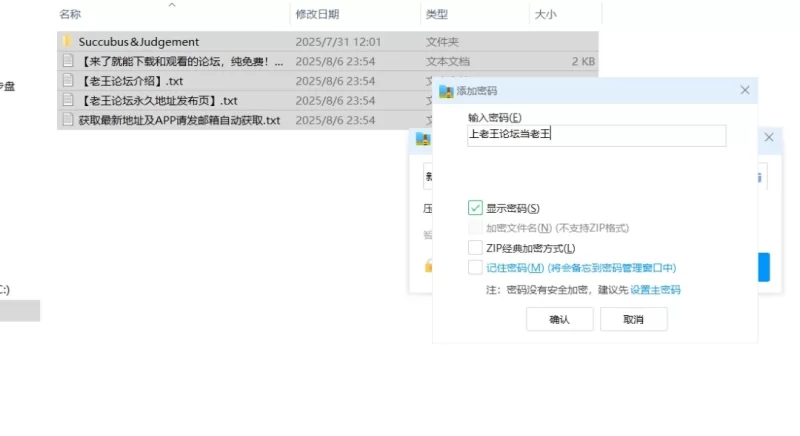Click the 记住密码(M) blue link text
Screen dimensions: 800x436
pos(581,268)
